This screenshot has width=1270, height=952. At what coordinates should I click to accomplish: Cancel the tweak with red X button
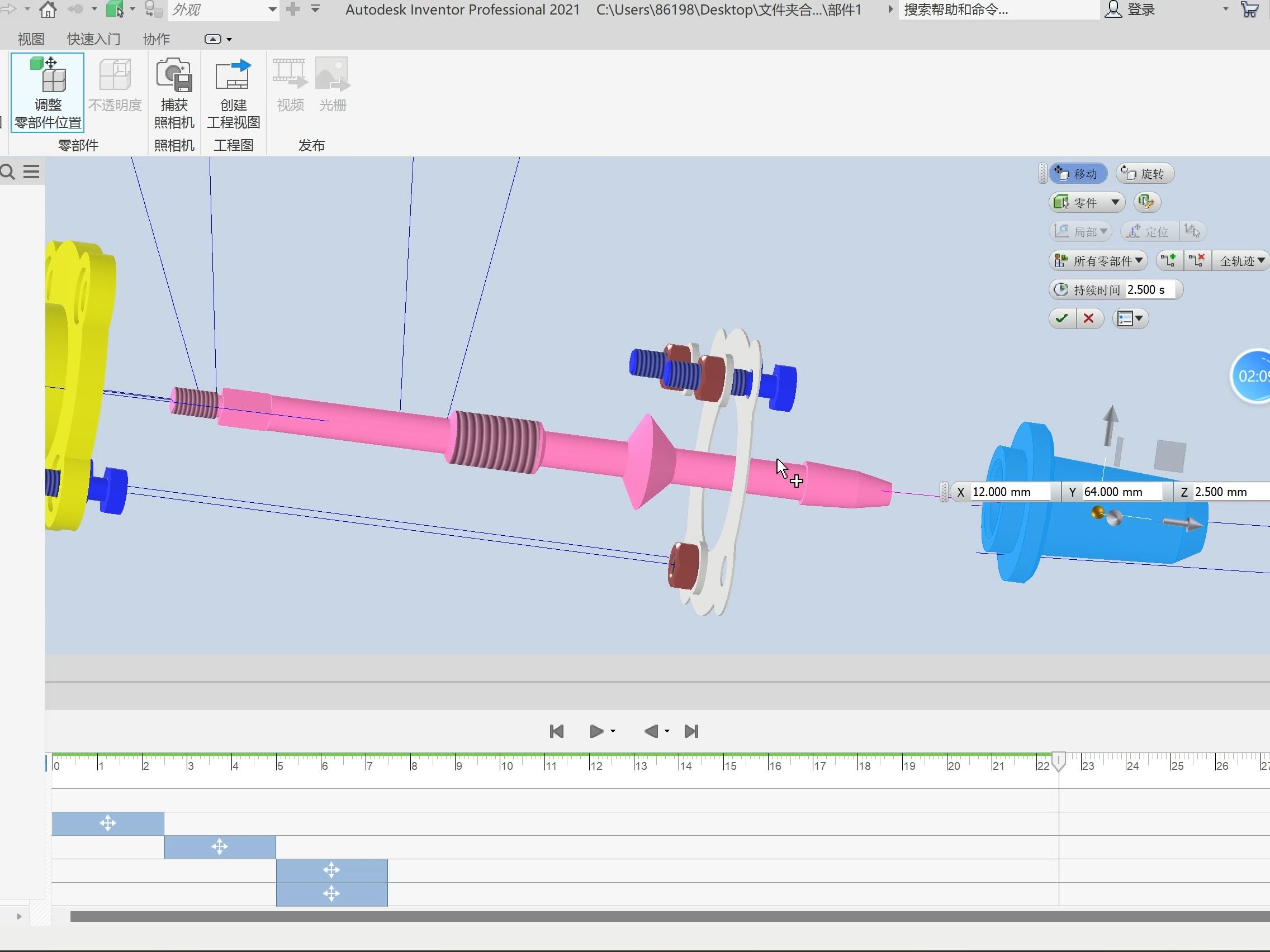pyautogui.click(x=1088, y=318)
